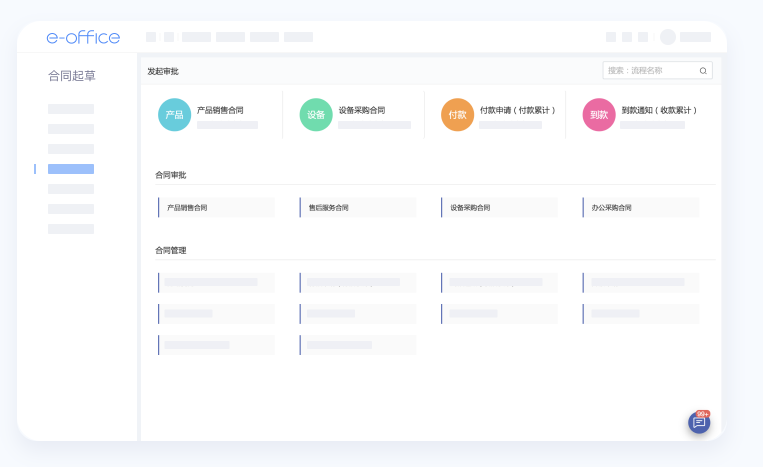The image size is (763, 467).
Task: Click 产品销售合同 label beside 产品 icon
Action: coord(220,110)
